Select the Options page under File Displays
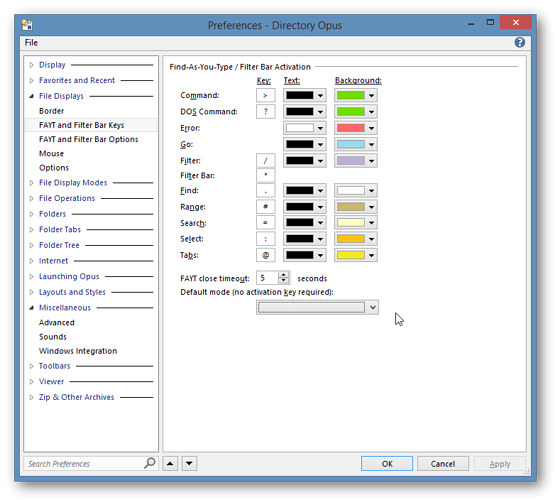555x500 pixels. (54, 168)
